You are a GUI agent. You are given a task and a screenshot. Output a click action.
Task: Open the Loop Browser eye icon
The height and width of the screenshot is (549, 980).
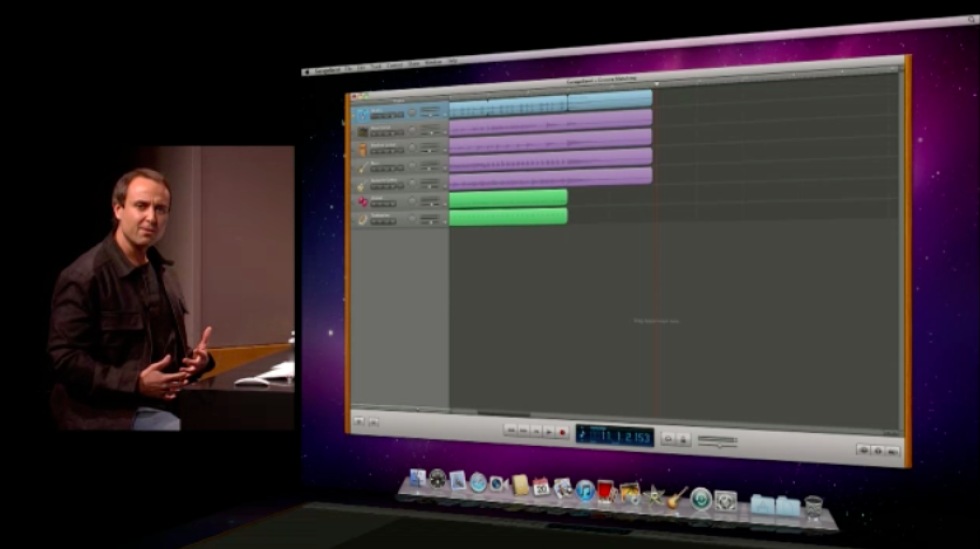click(863, 450)
